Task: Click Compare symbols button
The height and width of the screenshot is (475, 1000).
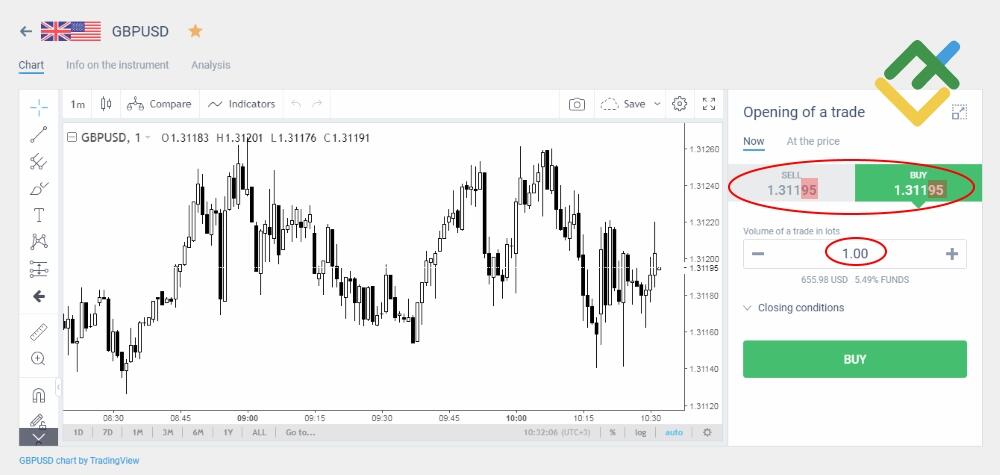Action: (x=159, y=104)
